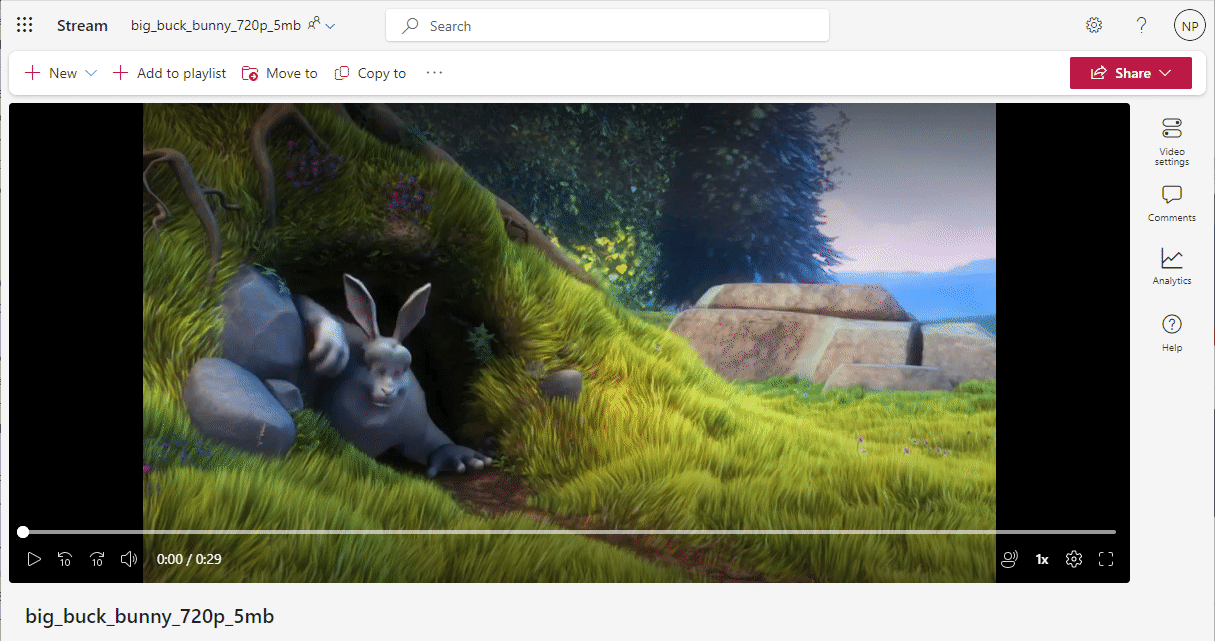The width and height of the screenshot is (1215, 641).
Task: Mute the video volume
Action: coord(128,559)
